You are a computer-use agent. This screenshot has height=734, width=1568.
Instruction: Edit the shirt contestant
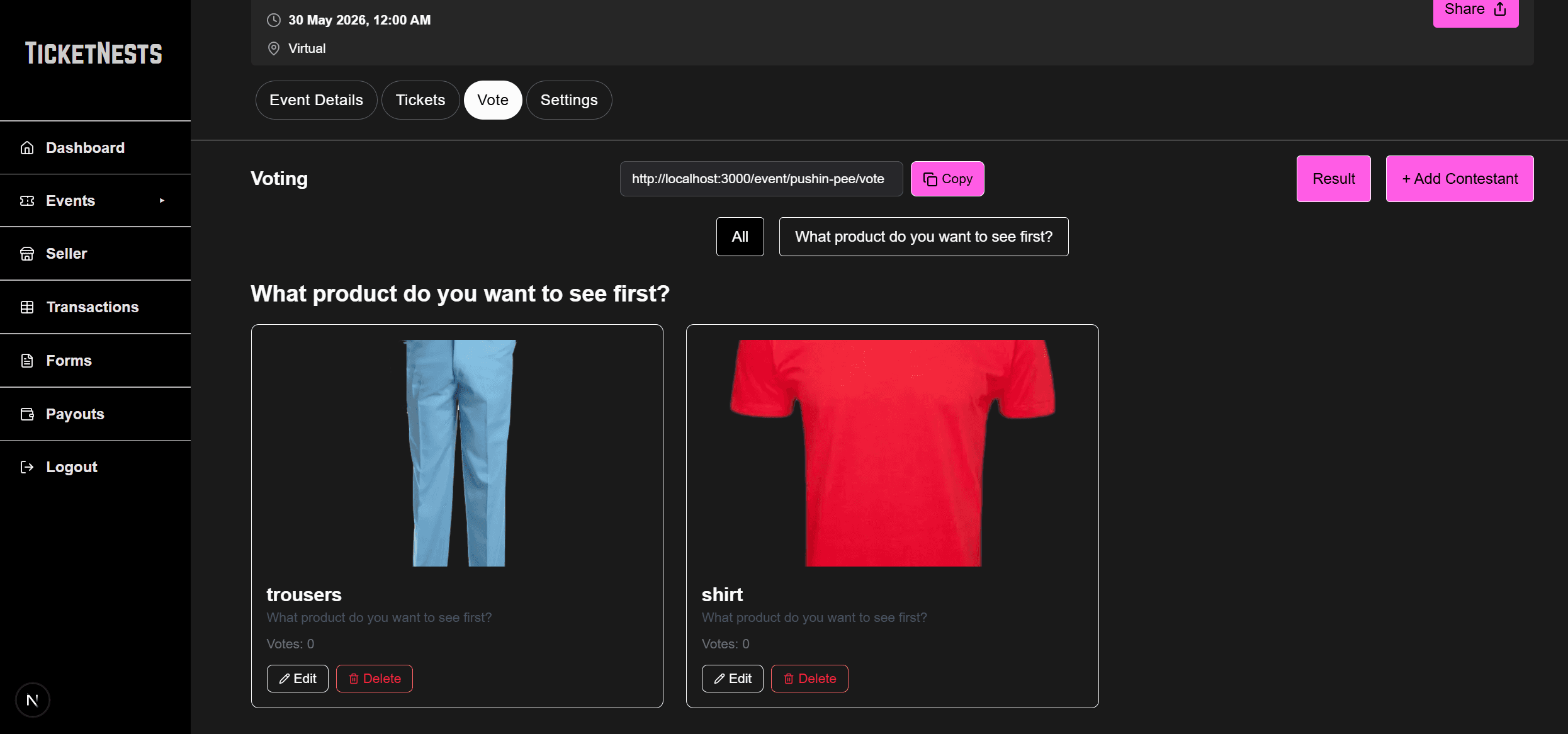pos(732,679)
